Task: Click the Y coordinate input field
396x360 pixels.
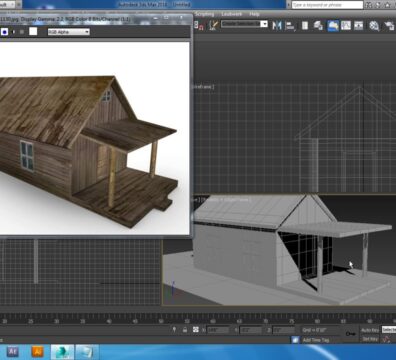Action: (x=251, y=330)
